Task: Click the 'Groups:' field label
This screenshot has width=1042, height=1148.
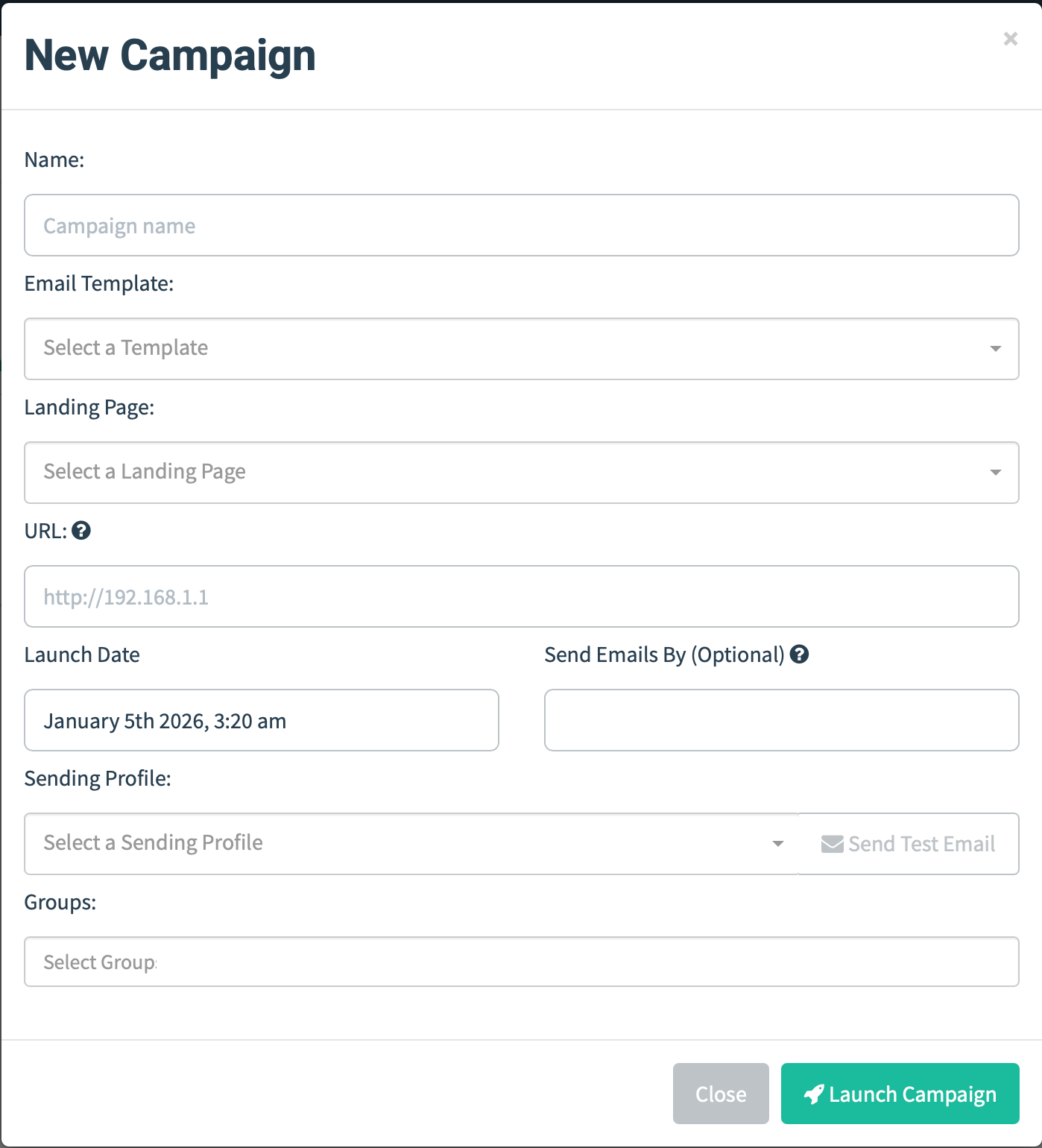Action: point(60,903)
